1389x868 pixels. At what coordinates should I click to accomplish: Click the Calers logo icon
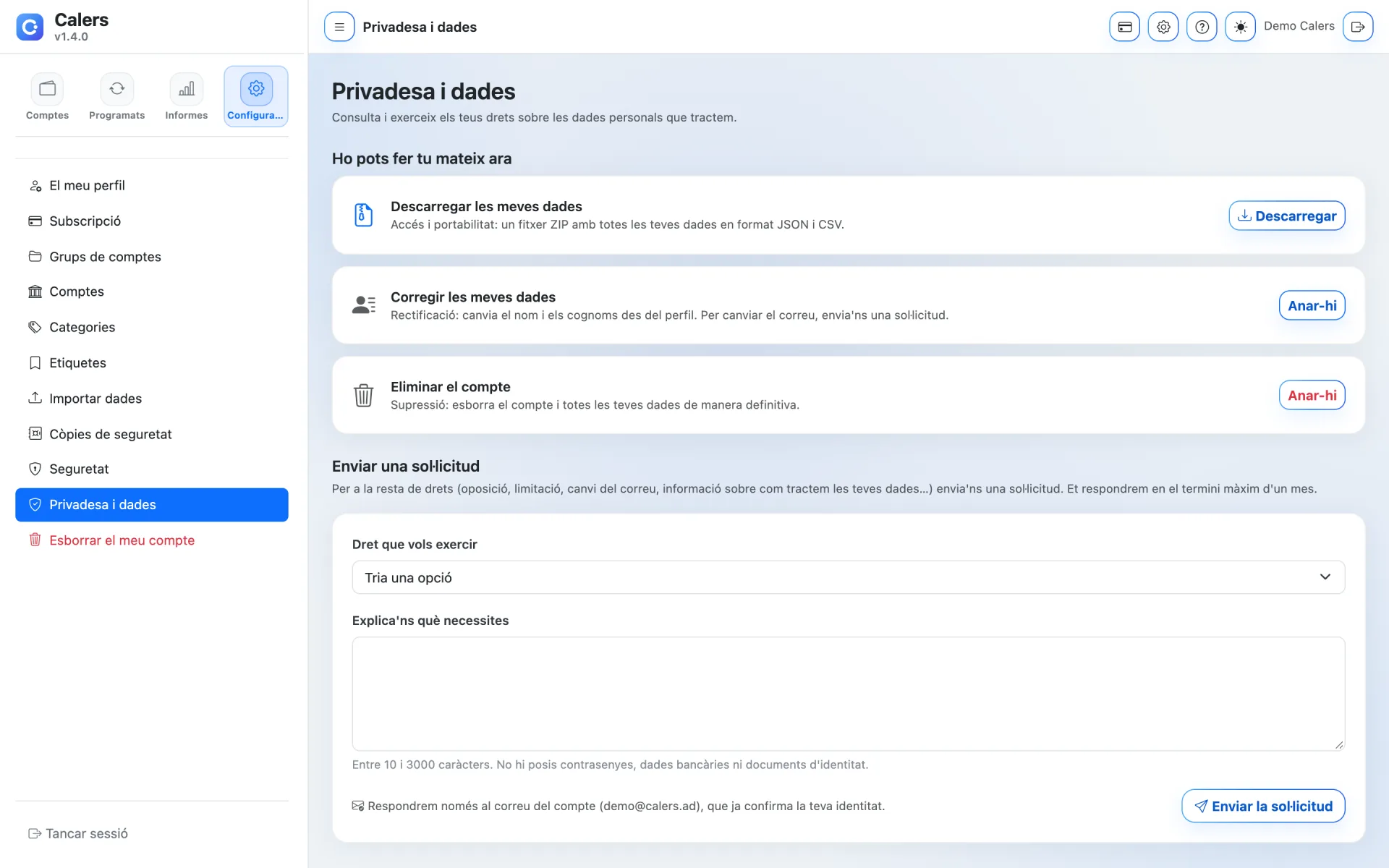30,27
